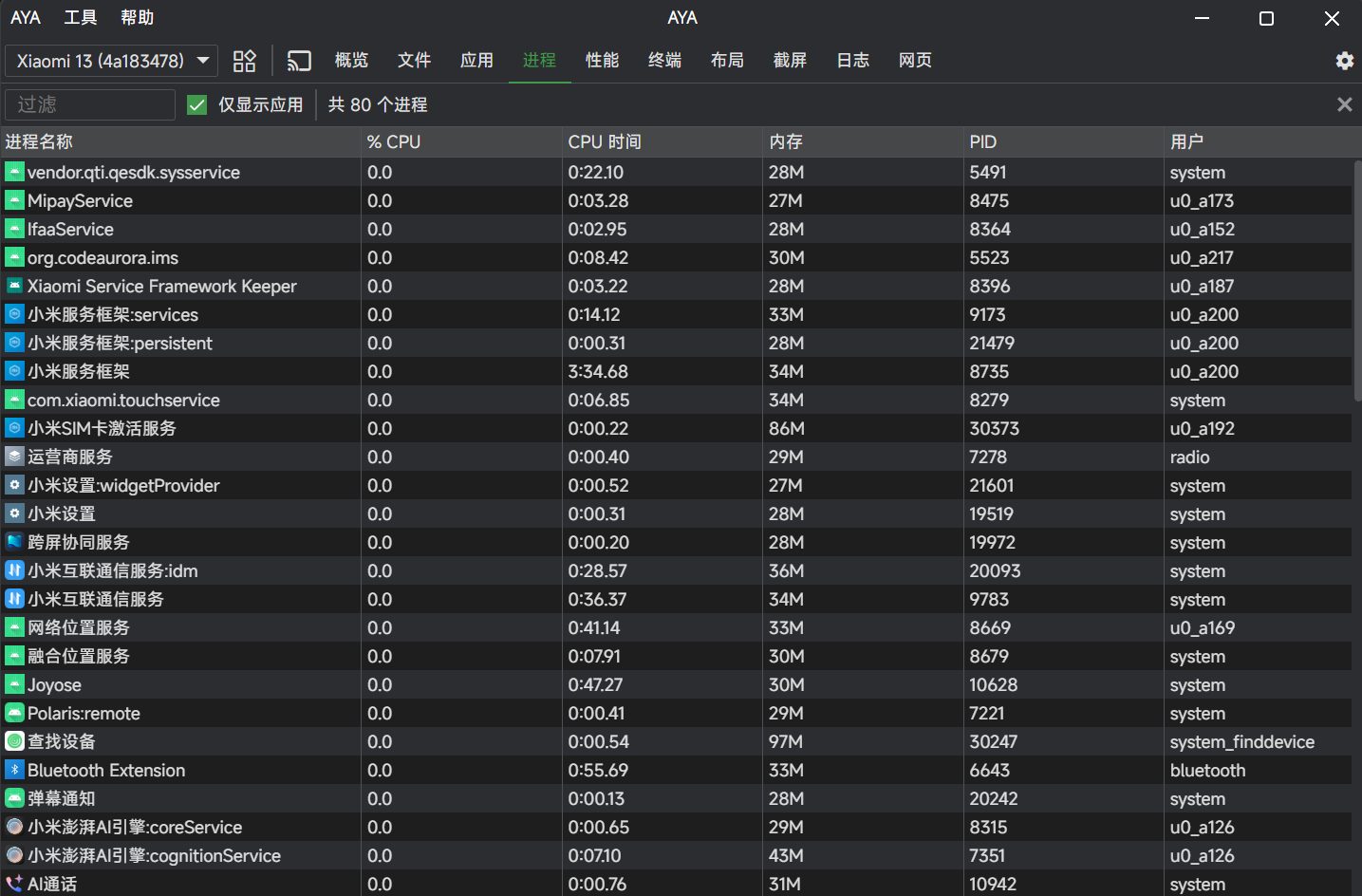
Task: Clear the filter with the X icon
Action: point(1344,104)
